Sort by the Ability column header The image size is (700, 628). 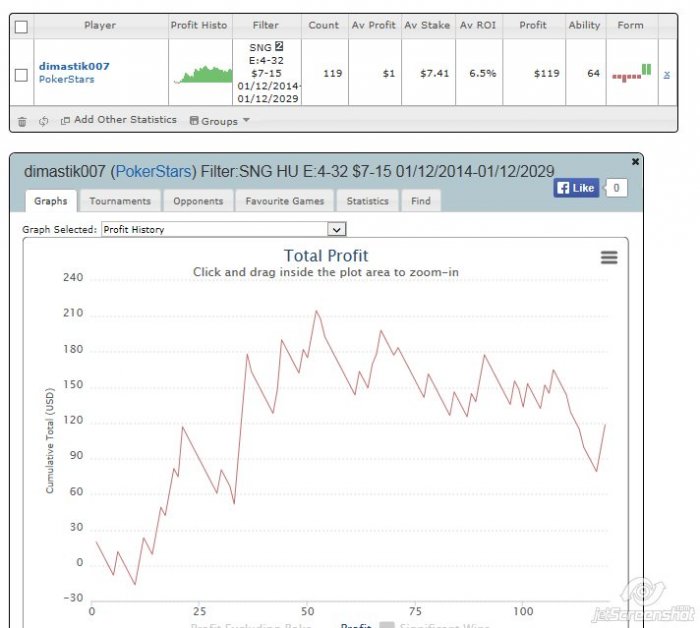coord(584,25)
